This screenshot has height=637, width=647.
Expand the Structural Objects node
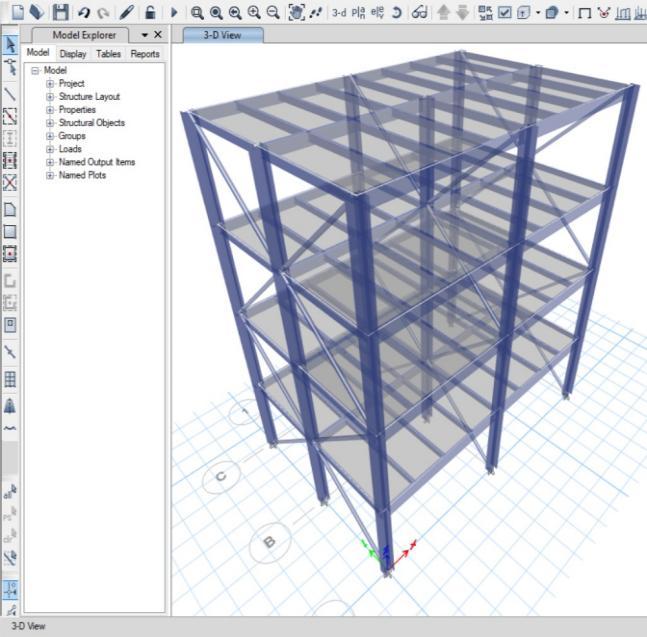click(x=50, y=123)
